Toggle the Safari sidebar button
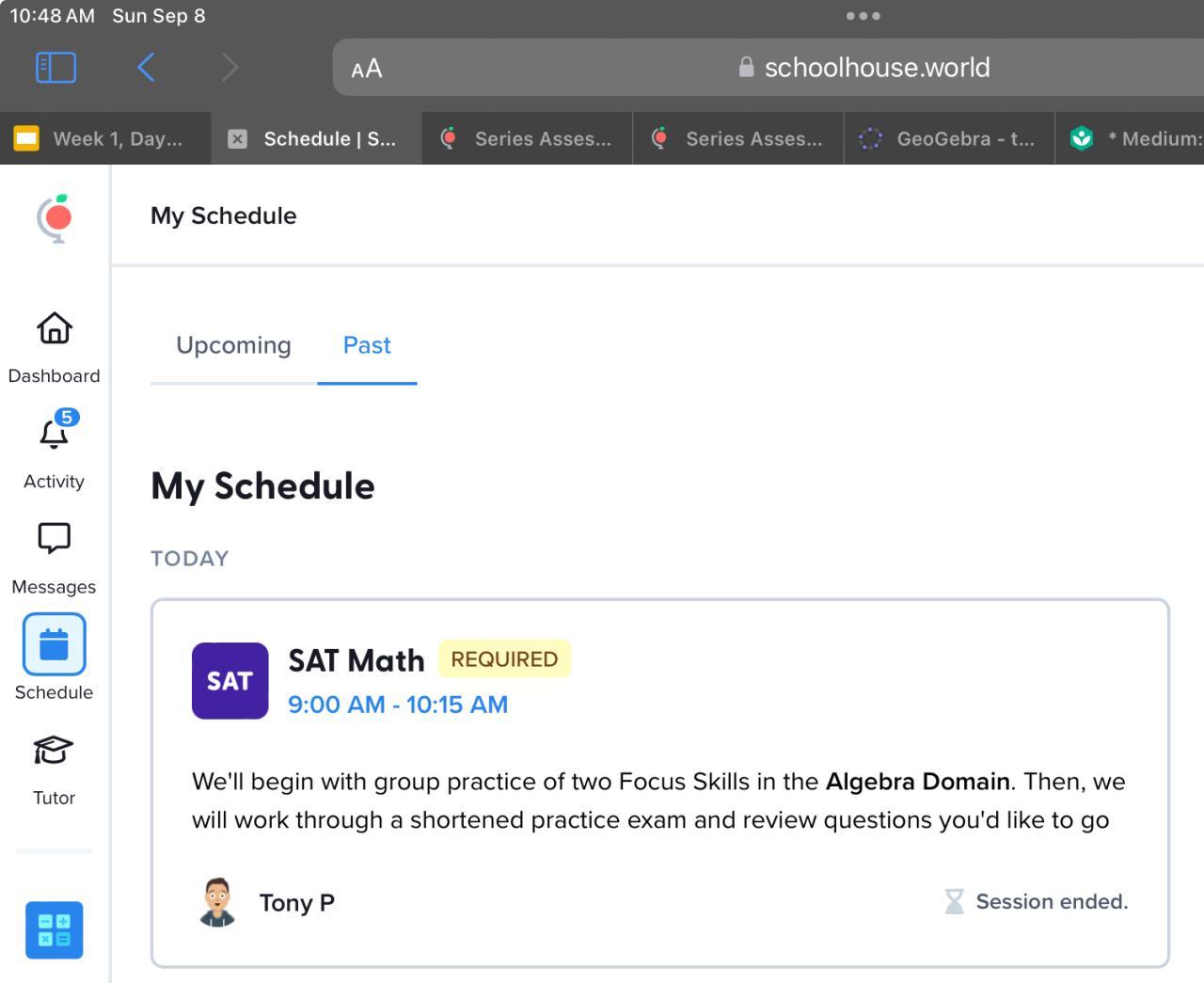1204x983 pixels. (x=55, y=68)
